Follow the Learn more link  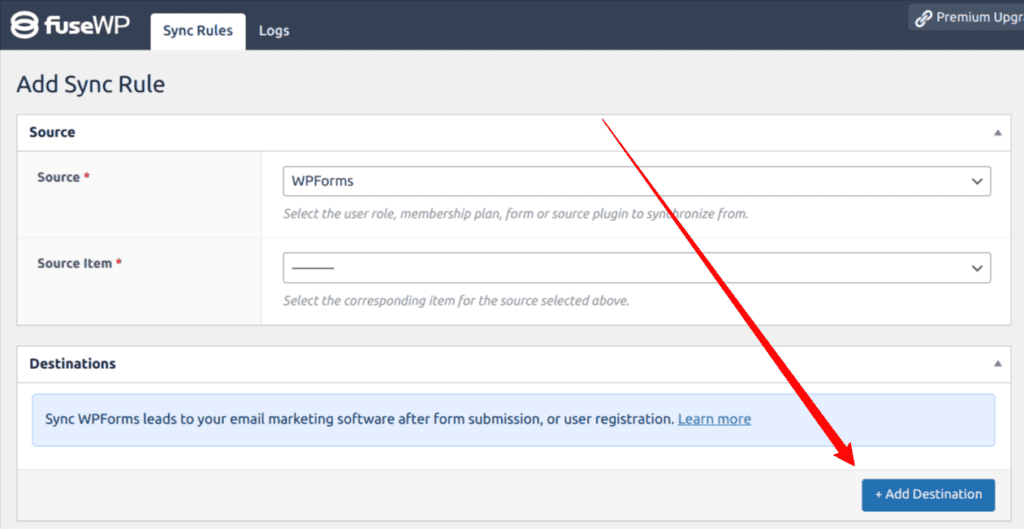click(714, 419)
